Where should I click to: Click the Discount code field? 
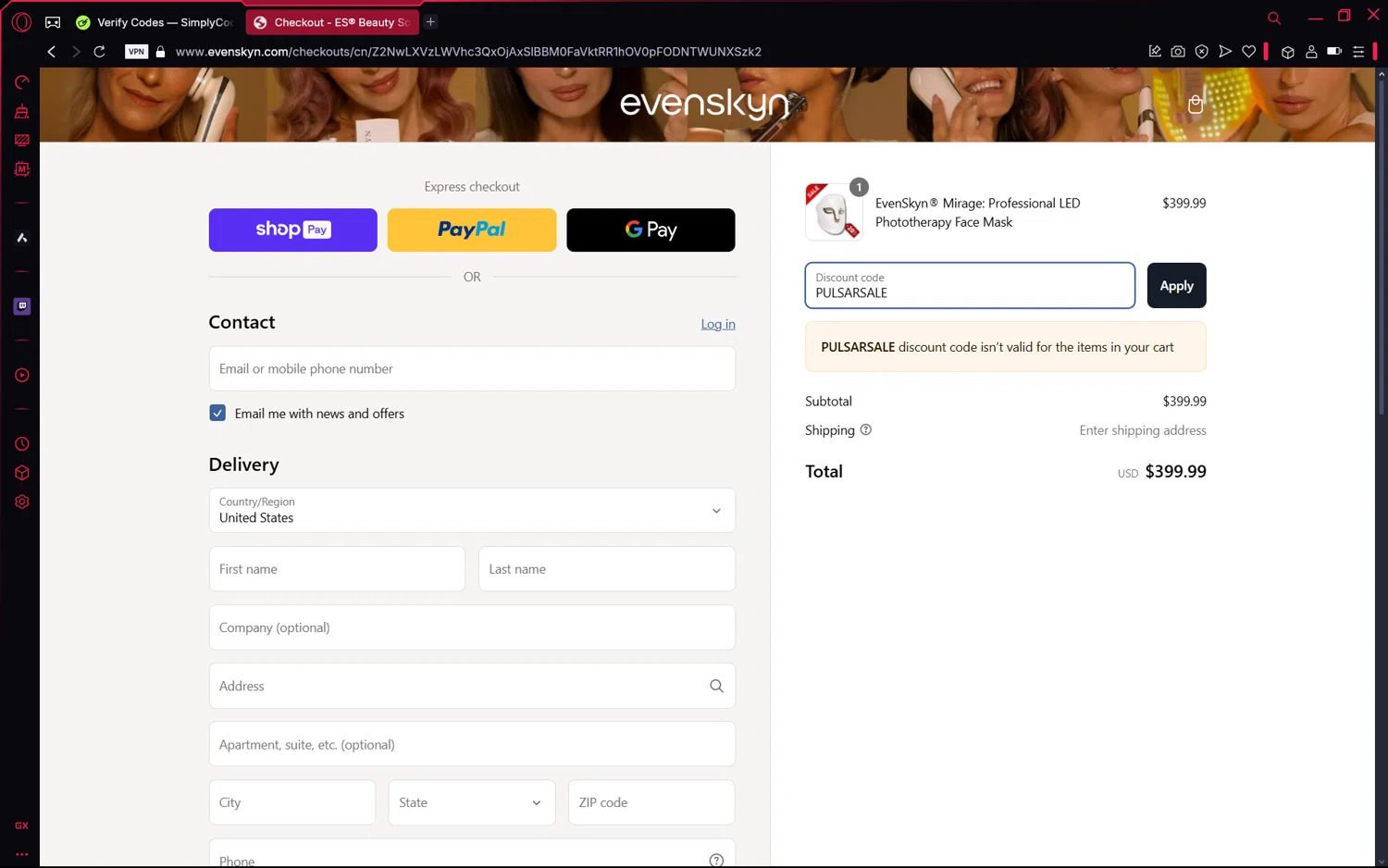[x=970, y=285]
